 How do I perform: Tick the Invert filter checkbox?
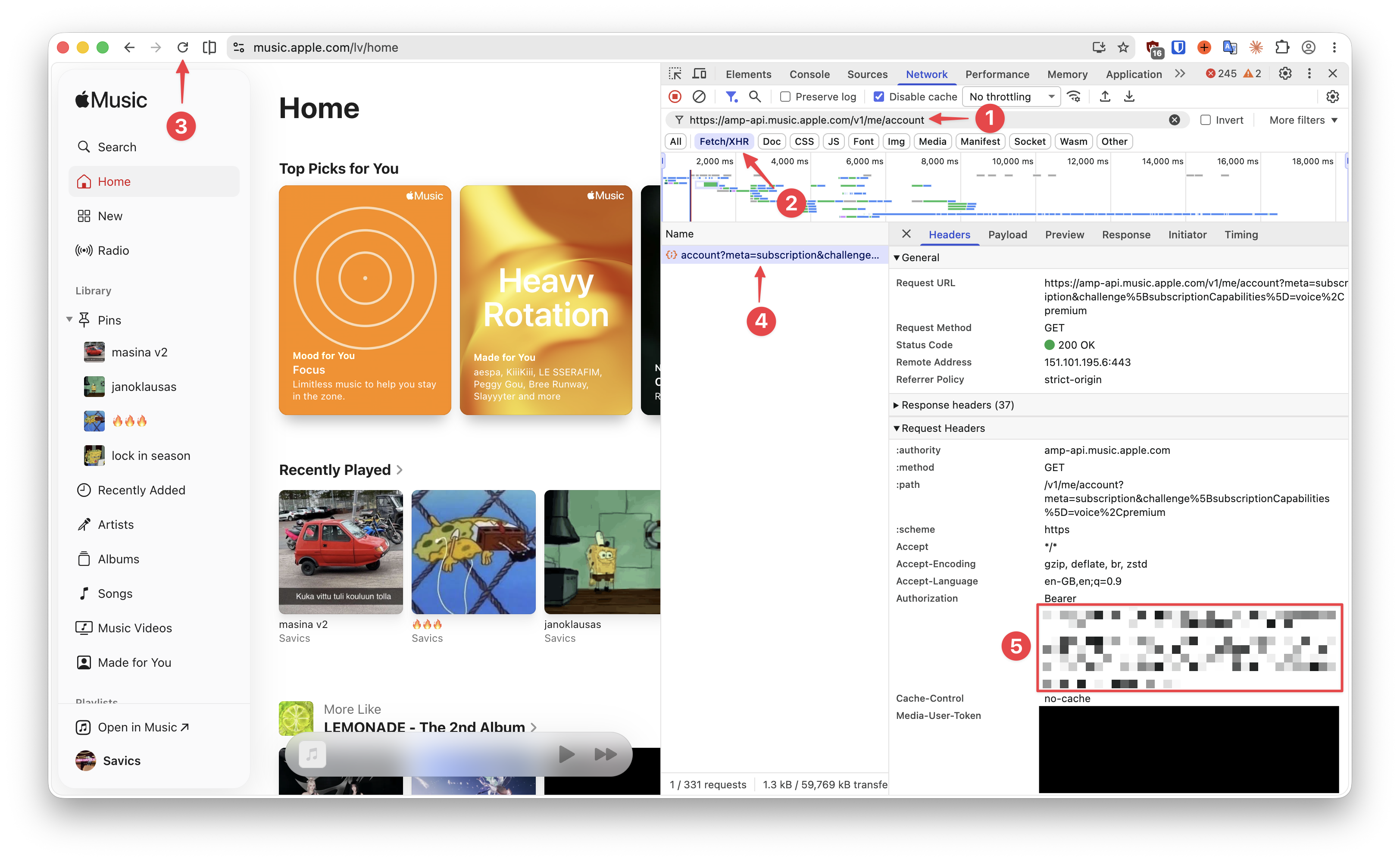pyautogui.click(x=1205, y=120)
